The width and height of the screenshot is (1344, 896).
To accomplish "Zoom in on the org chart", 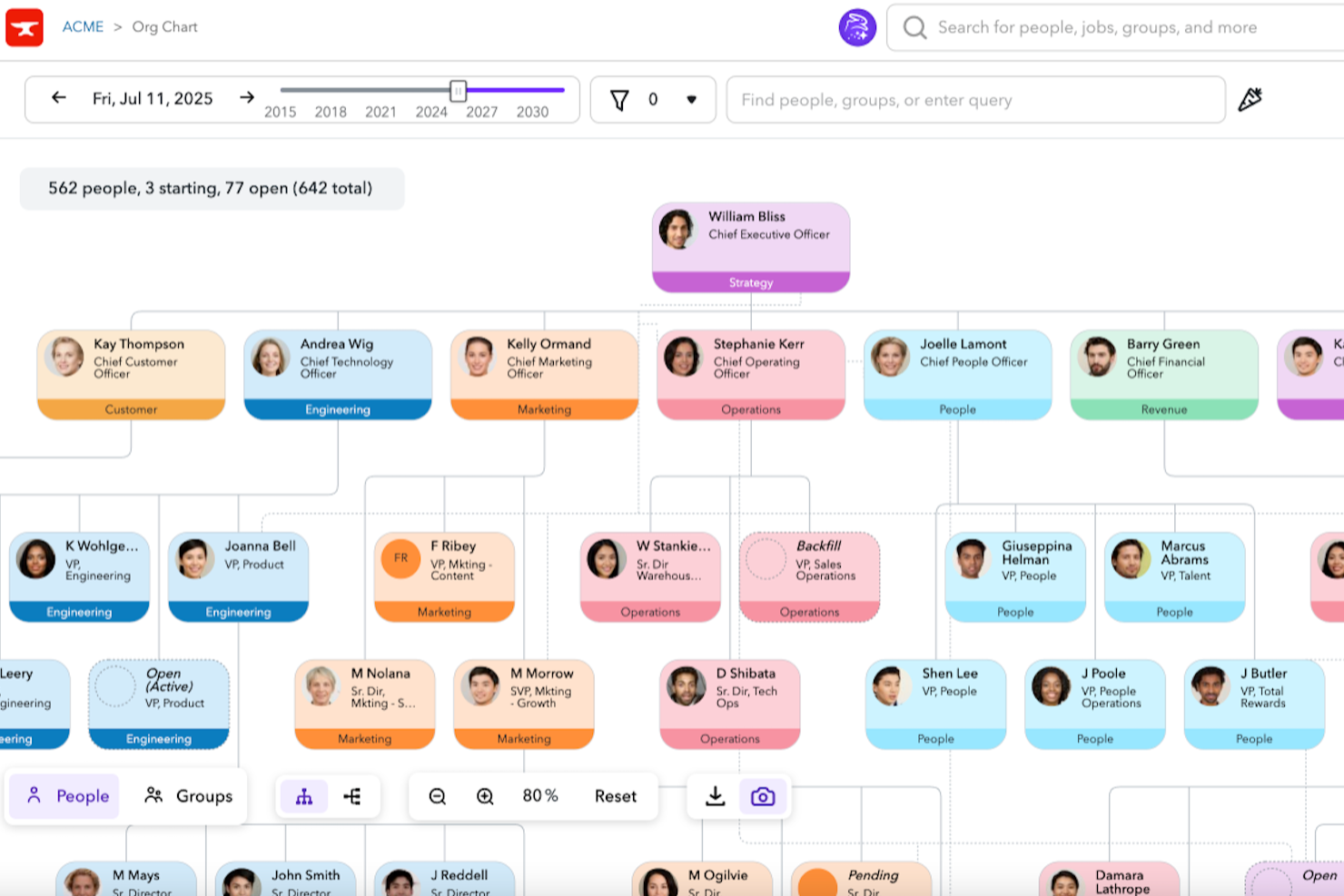I will pos(485,796).
